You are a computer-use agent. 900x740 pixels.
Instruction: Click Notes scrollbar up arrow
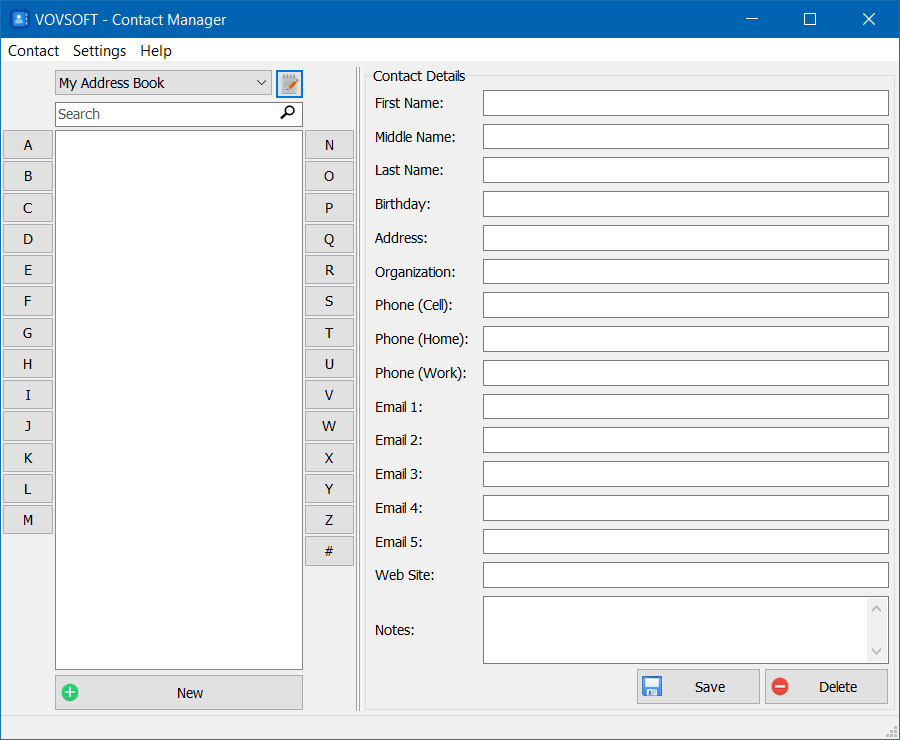click(x=876, y=609)
